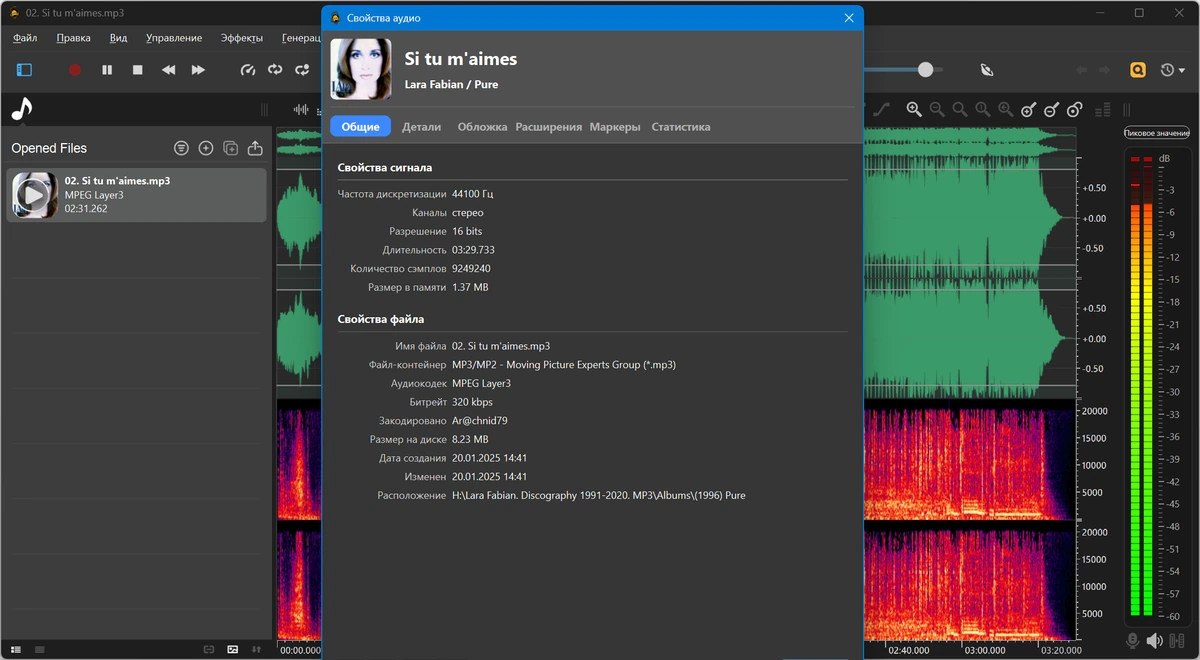Toggle thumbnail display in files panel
Viewport: 1200px width, 660px height.
coord(233,649)
